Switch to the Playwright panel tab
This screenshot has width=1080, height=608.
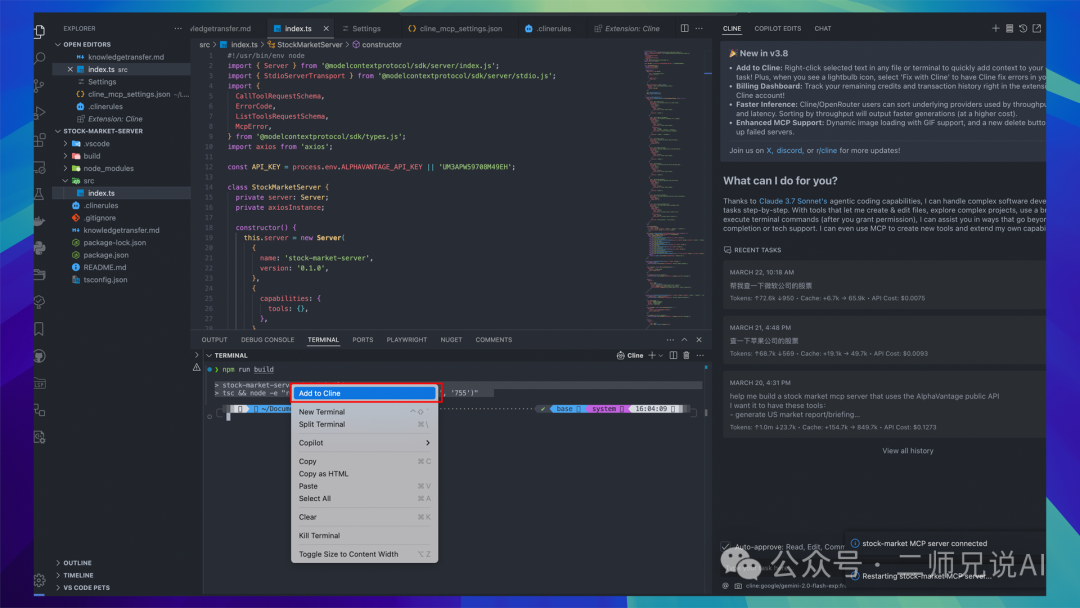tap(406, 339)
